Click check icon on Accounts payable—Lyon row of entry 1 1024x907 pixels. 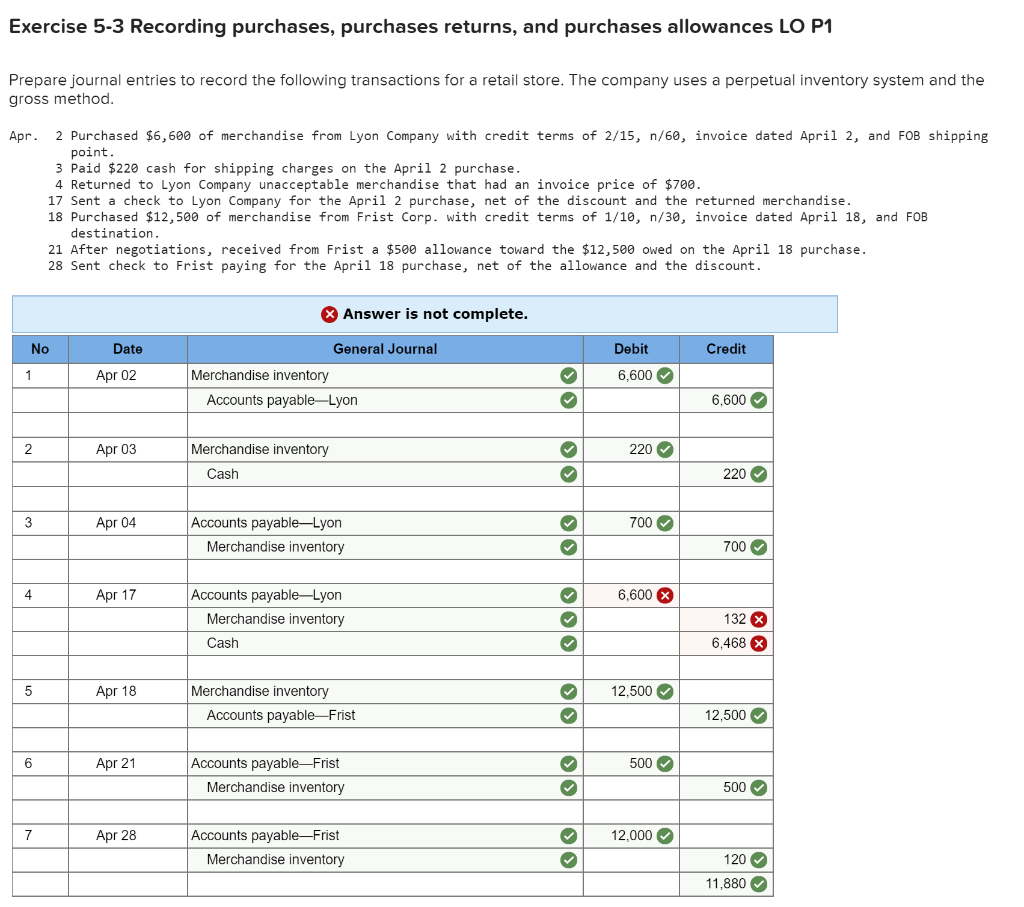click(569, 400)
